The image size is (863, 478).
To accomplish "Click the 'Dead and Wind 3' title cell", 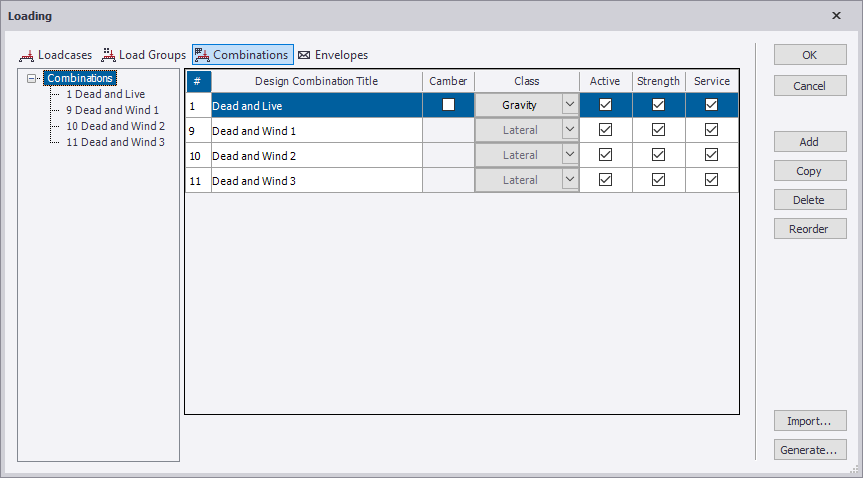I will [317, 181].
